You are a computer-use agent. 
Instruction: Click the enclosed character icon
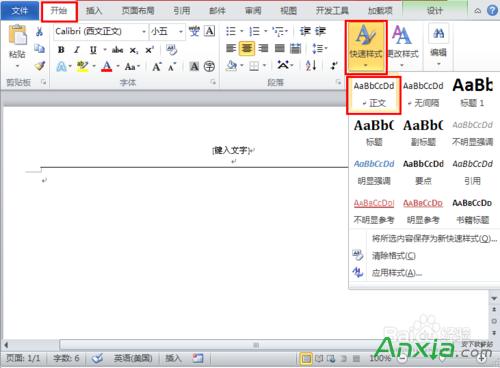(209, 66)
